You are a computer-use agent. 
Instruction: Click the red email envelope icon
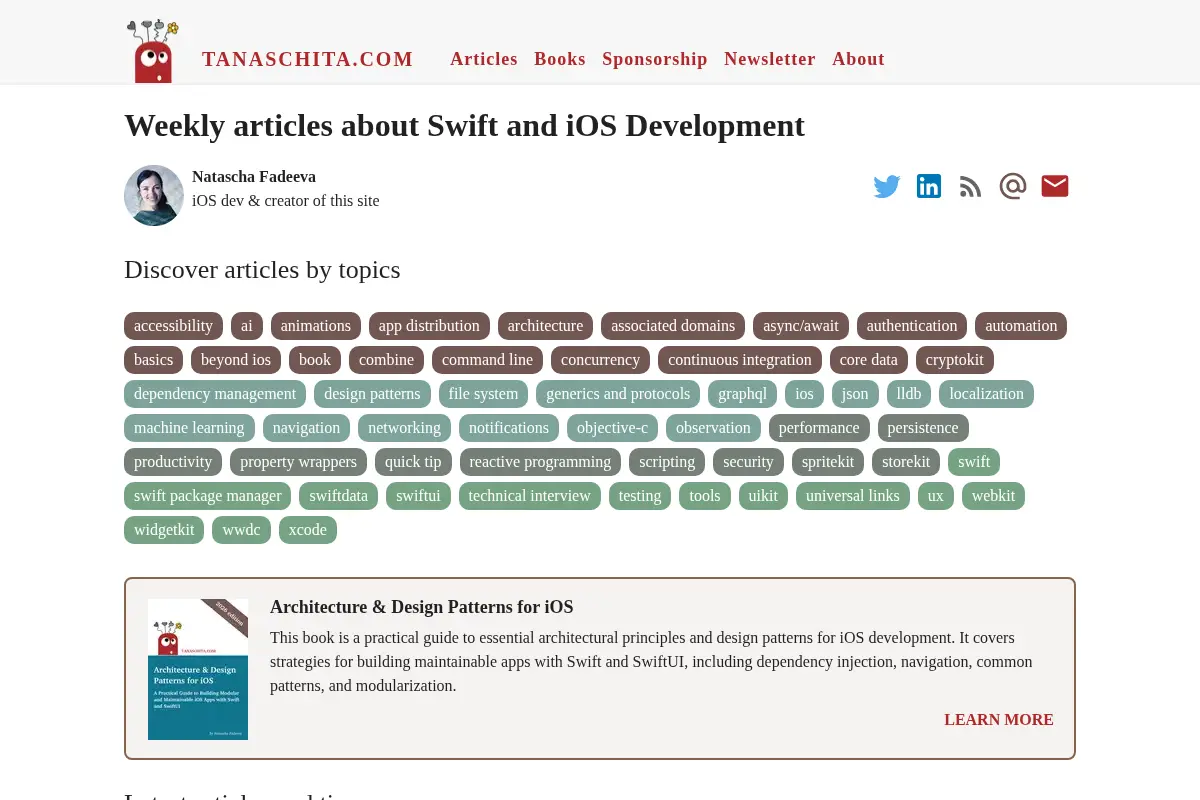tap(1055, 186)
